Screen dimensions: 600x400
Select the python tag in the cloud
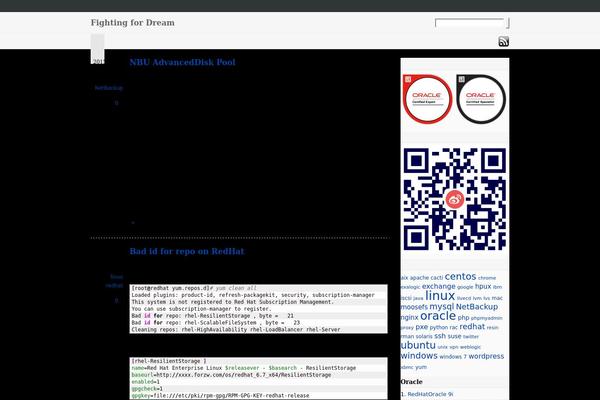pos(439,327)
